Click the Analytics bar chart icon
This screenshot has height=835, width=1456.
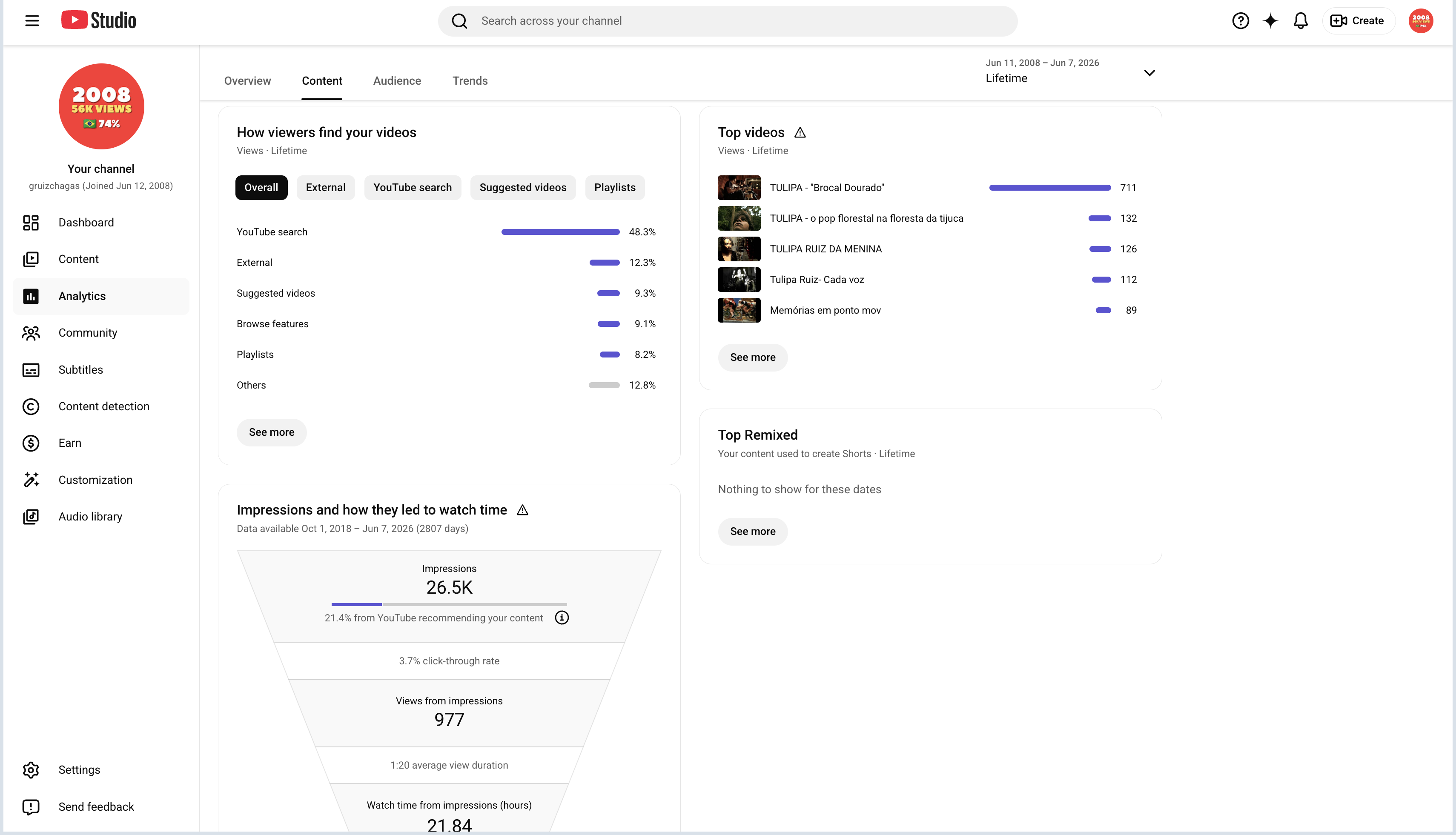pyautogui.click(x=31, y=297)
